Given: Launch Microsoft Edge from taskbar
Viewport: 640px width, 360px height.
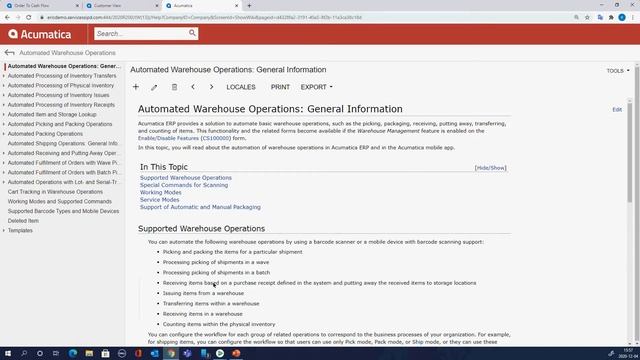Looking at the screenshot, I should (73, 353).
